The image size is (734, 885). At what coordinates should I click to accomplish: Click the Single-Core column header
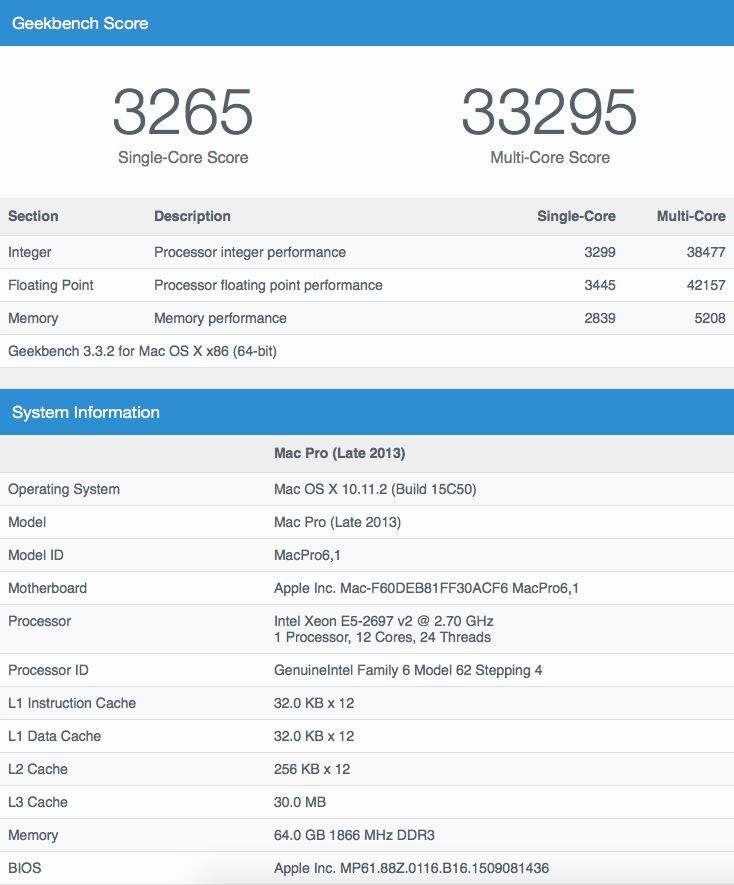[576, 216]
